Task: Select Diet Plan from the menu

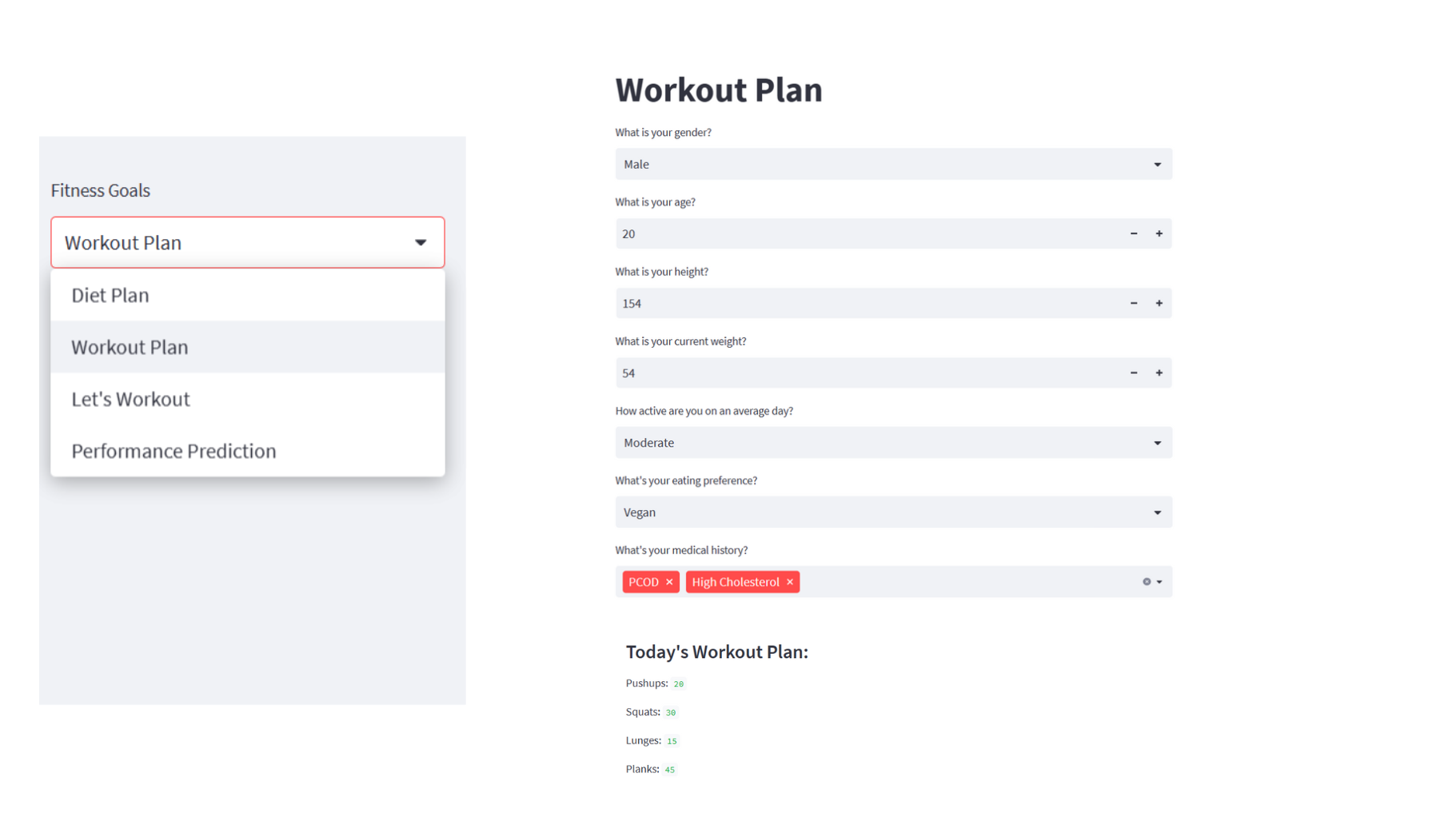Action: [x=110, y=295]
